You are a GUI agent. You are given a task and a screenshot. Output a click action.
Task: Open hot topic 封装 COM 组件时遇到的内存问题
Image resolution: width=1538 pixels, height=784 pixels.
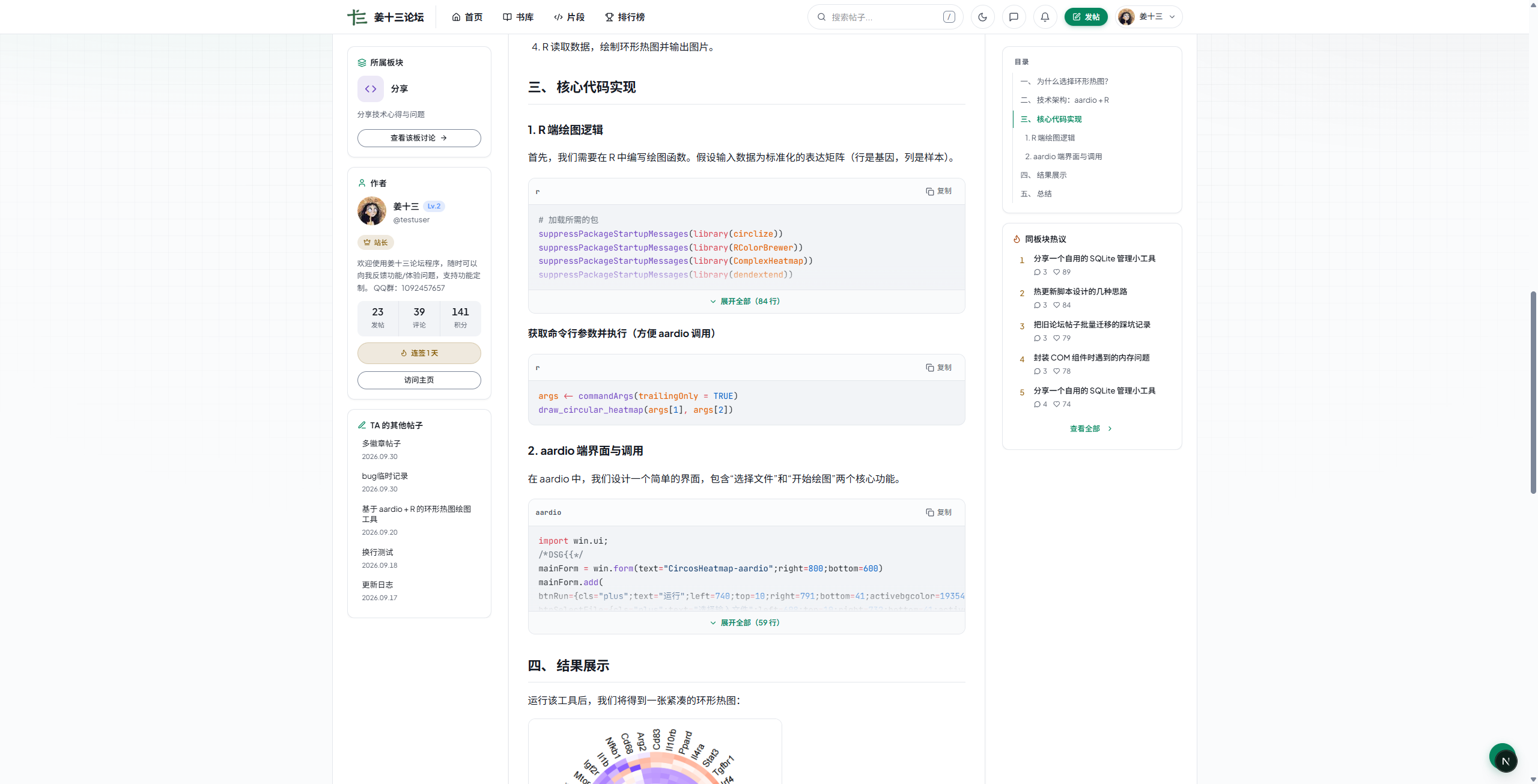point(1092,357)
